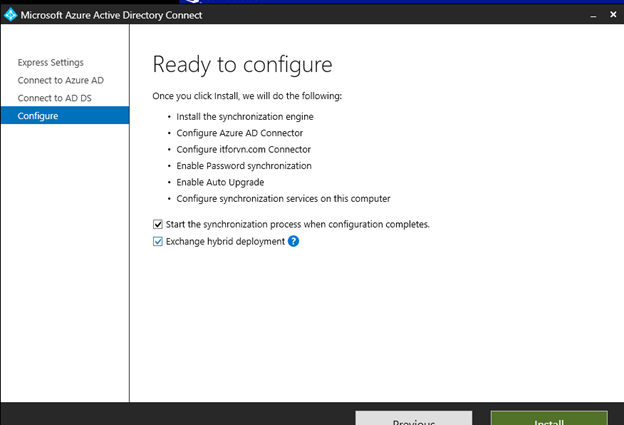Select Connect to Azure AD step
Viewport: 624px width, 425px height.
point(58,81)
